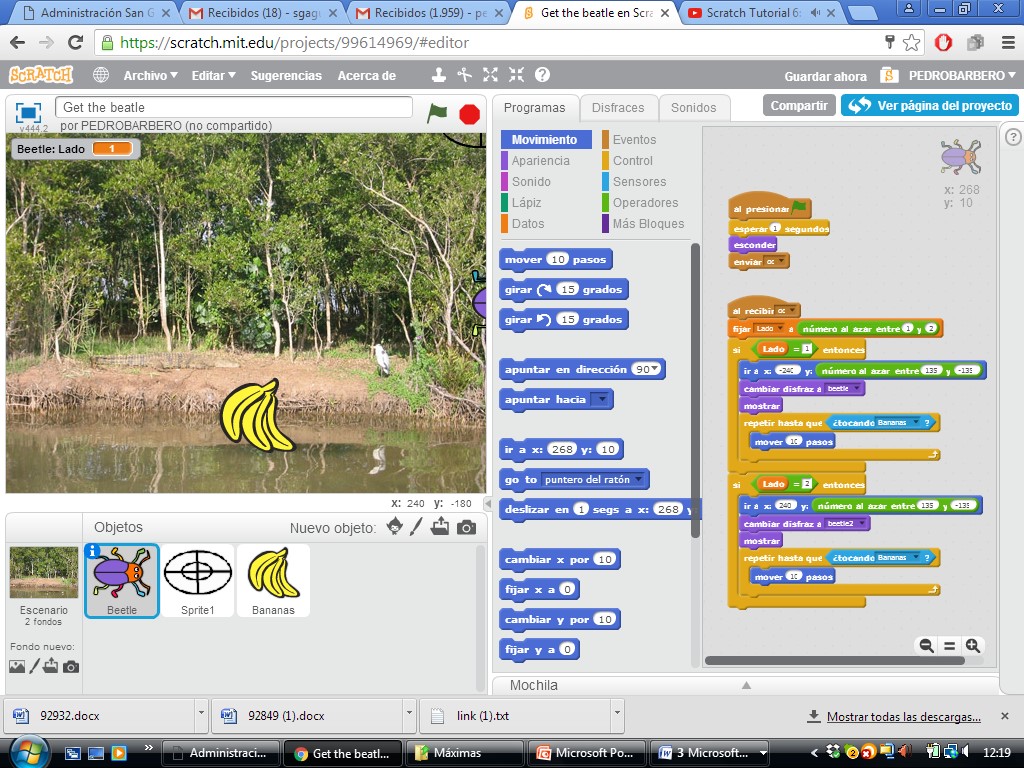Click the Guardar ahora link
Image resolution: width=1024 pixels, height=768 pixels.
(x=824, y=75)
